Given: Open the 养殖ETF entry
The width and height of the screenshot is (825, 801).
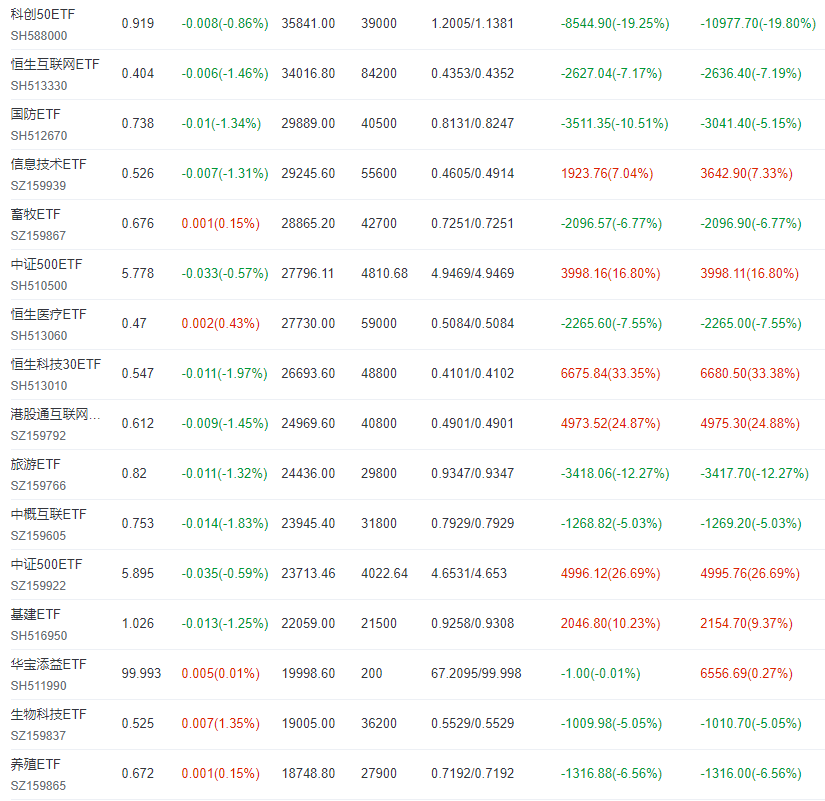Looking at the screenshot, I should (x=35, y=764).
